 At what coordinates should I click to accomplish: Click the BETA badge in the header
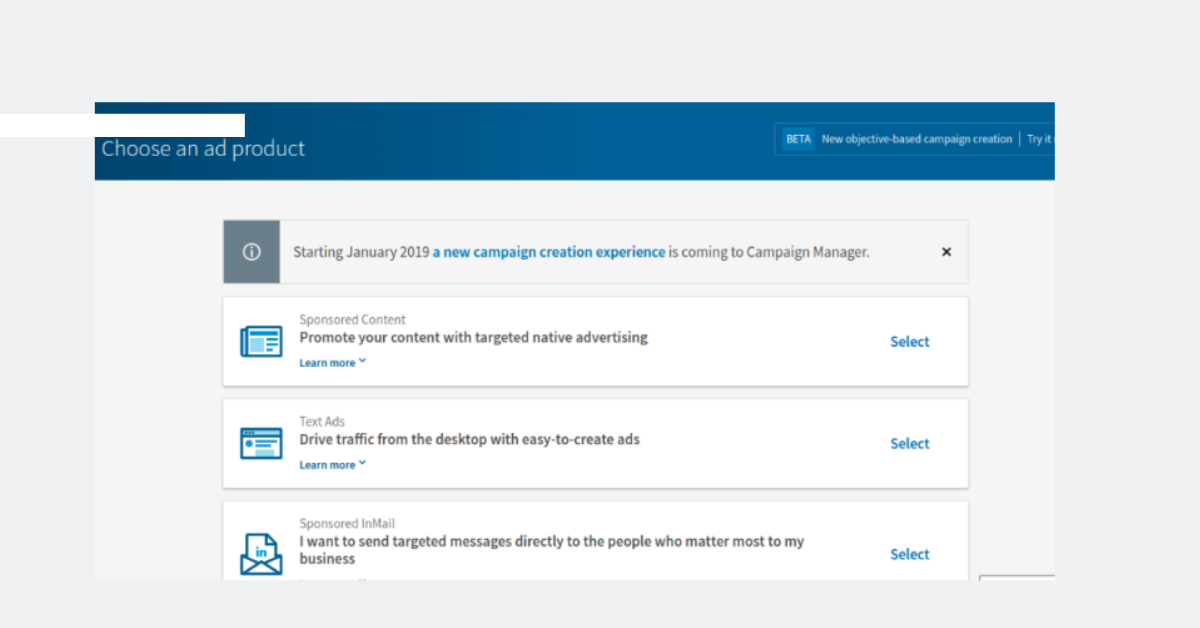click(x=798, y=139)
